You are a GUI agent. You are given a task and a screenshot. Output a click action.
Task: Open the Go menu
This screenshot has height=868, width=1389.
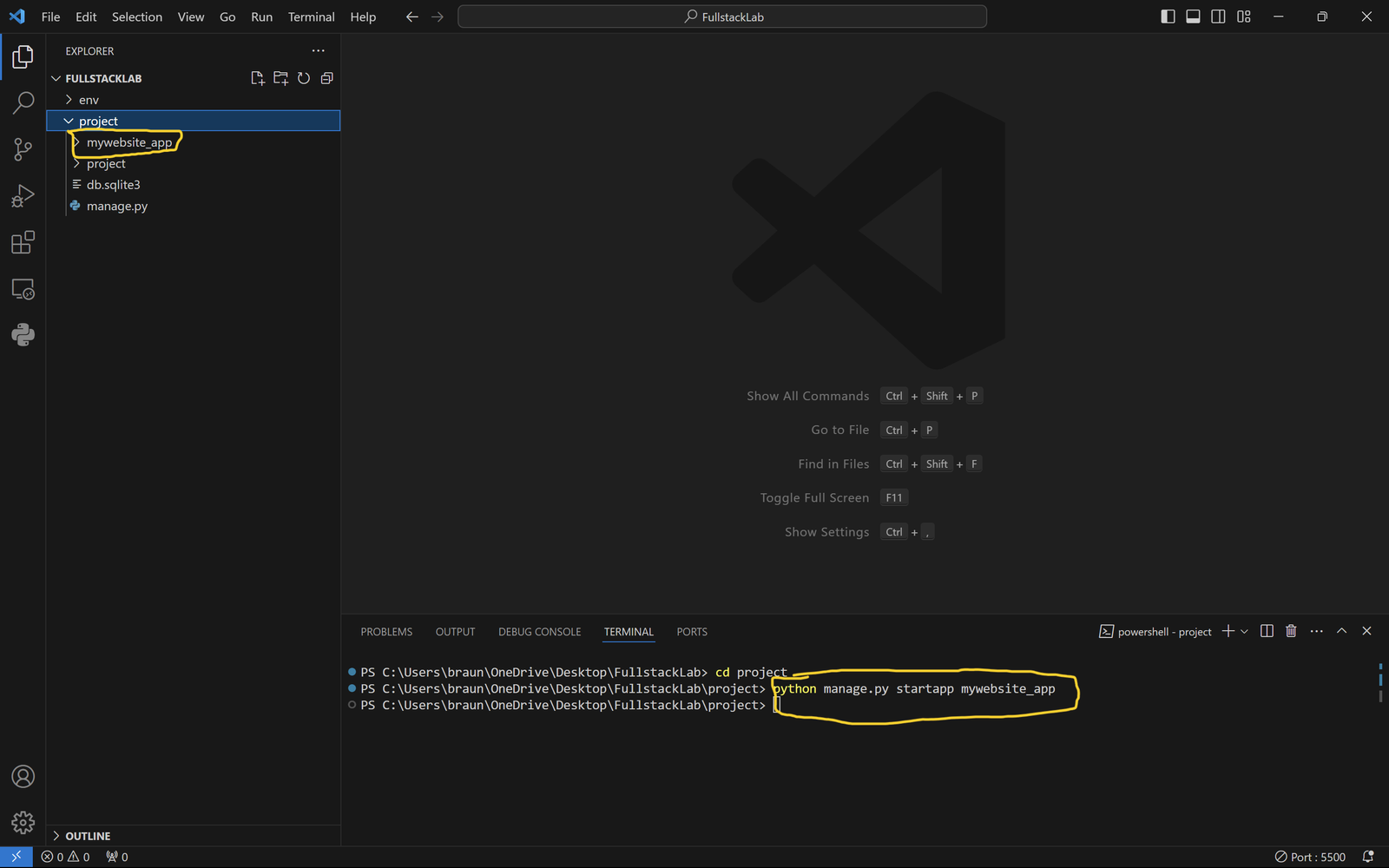(227, 16)
